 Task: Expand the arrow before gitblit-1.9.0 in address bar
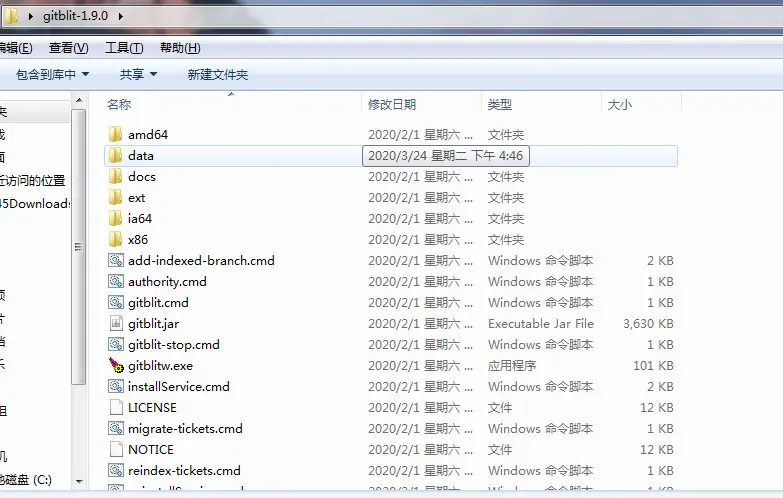point(30,16)
